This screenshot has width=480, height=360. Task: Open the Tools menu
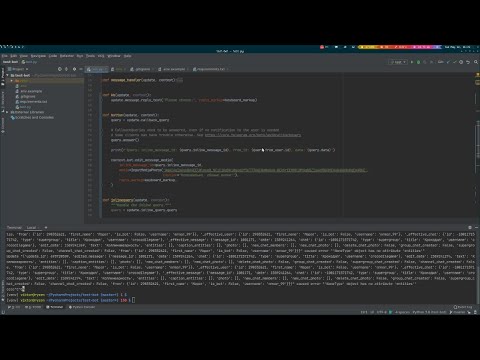(x=90, y=56)
